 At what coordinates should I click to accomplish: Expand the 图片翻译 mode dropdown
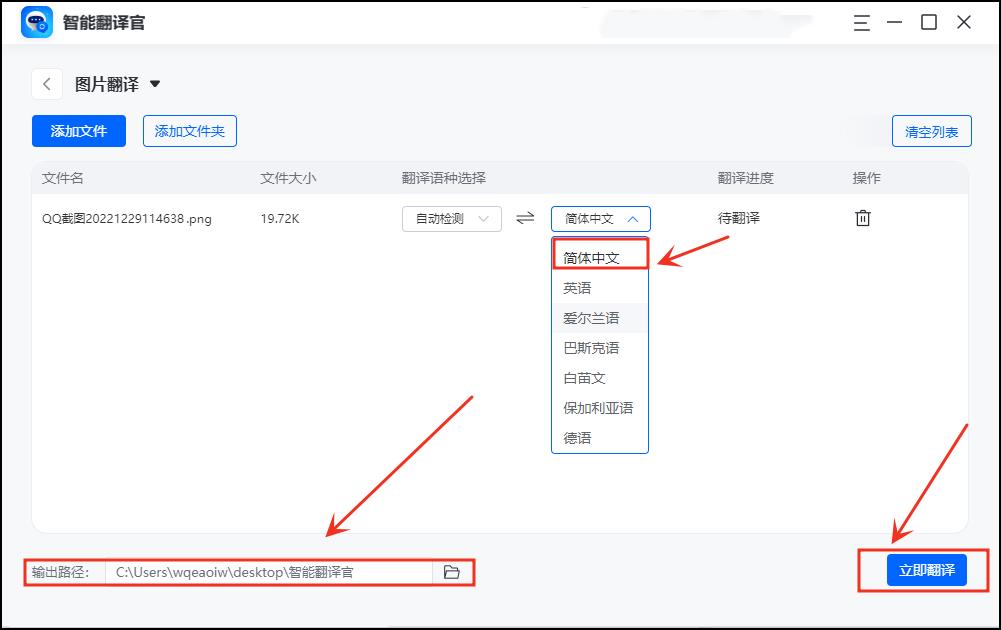coord(155,85)
